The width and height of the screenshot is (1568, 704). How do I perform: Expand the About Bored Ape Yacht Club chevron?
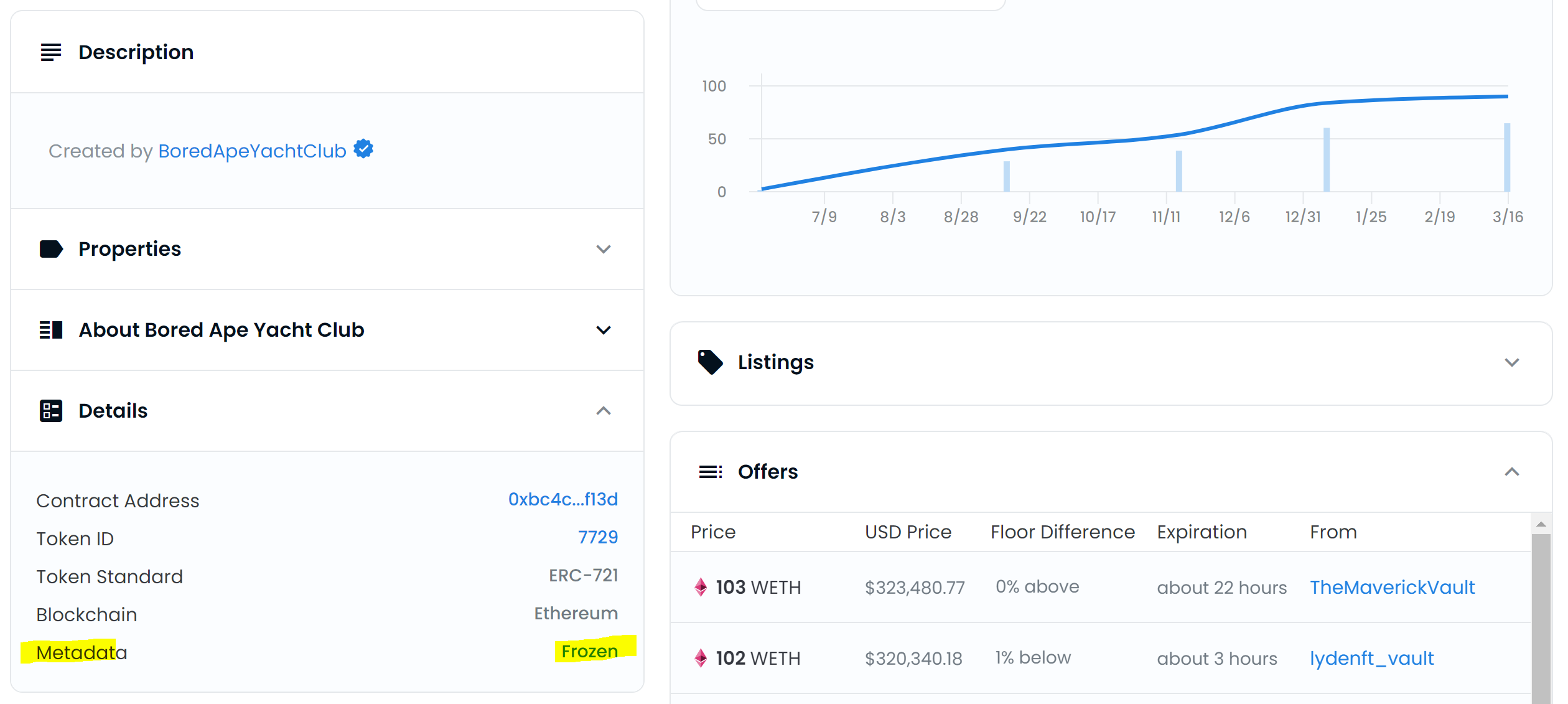click(603, 330)
